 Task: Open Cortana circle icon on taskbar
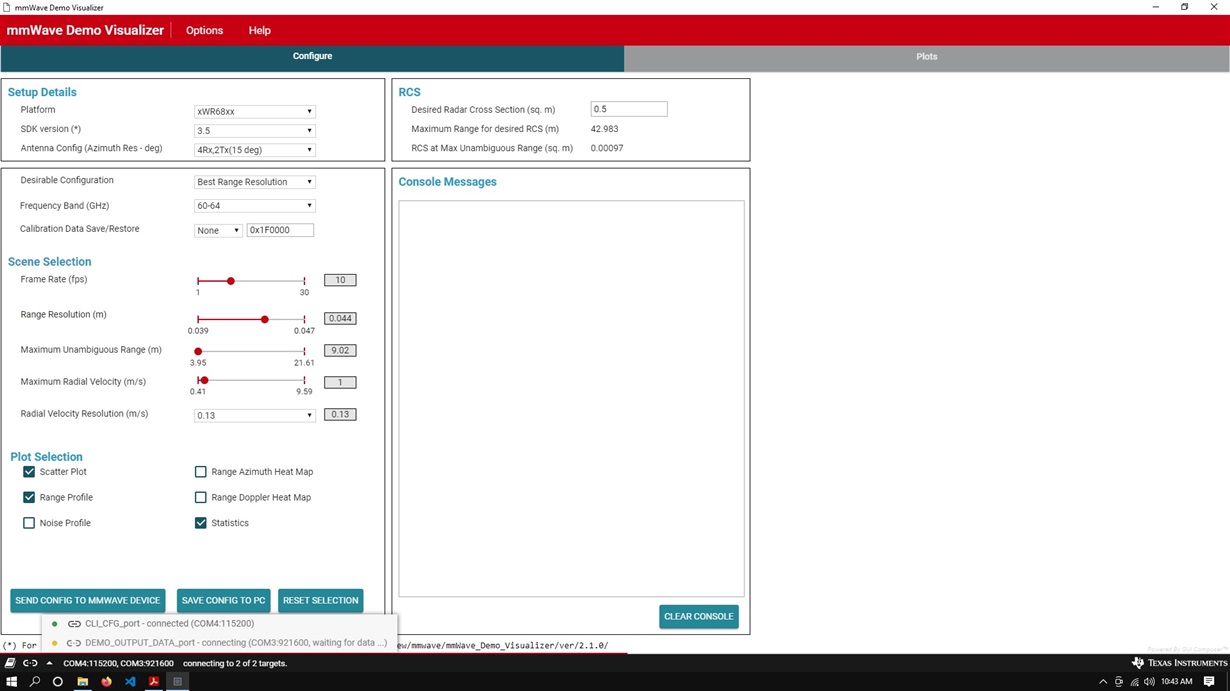58,682
